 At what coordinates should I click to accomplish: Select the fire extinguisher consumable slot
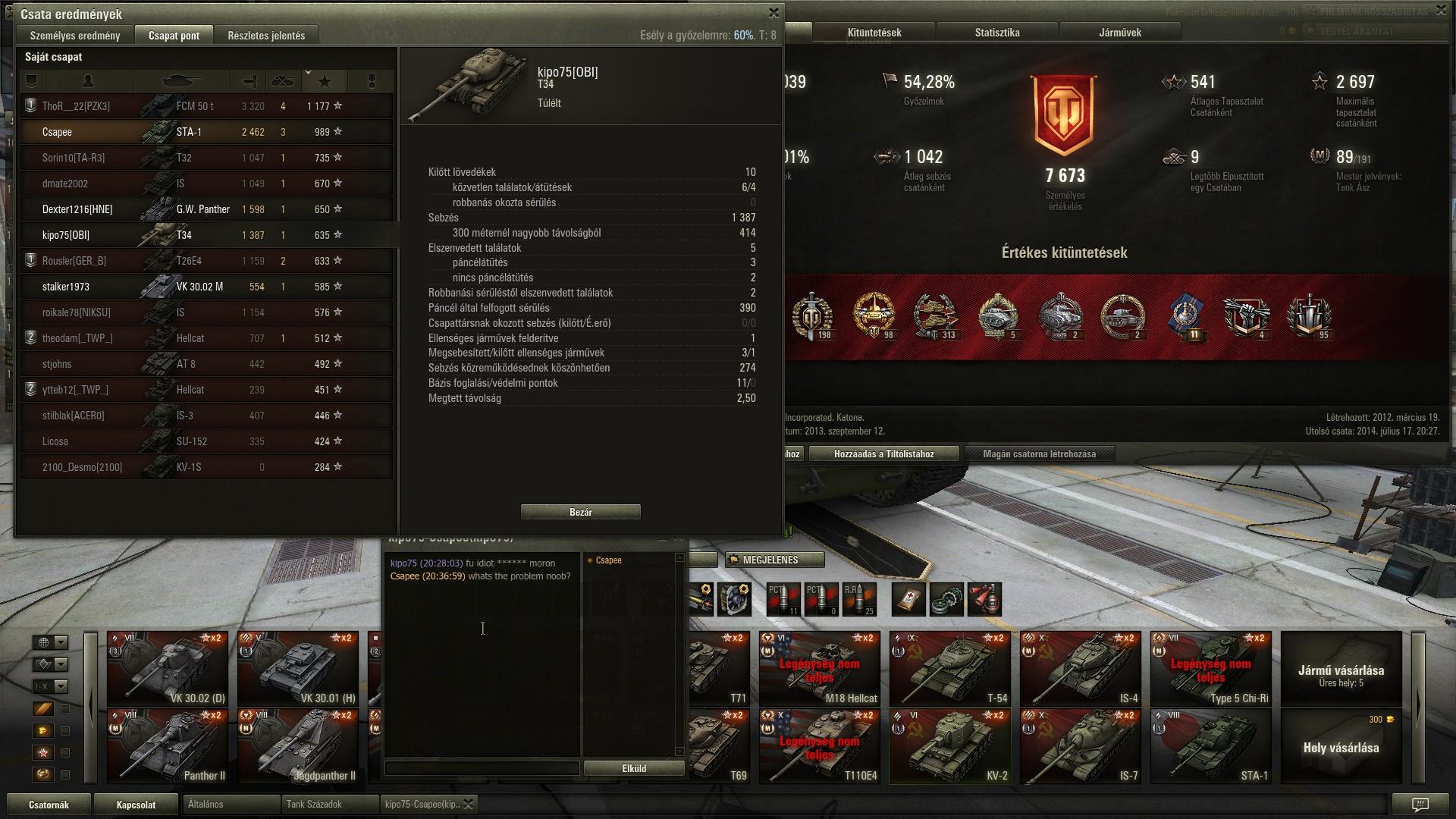(984, 599)
